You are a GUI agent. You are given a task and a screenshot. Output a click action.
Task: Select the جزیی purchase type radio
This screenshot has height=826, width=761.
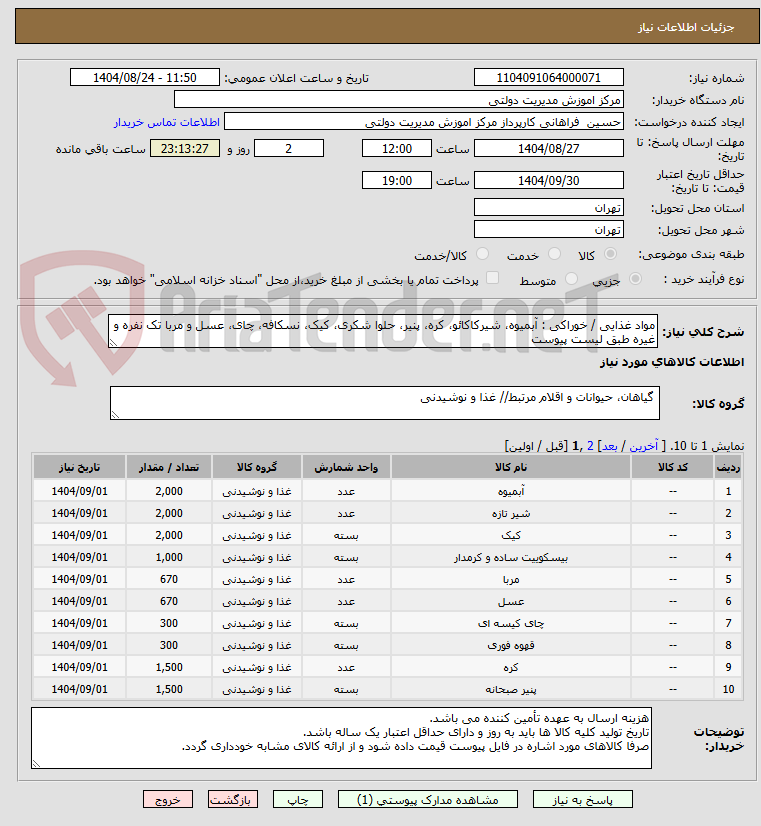coord(636,279)
